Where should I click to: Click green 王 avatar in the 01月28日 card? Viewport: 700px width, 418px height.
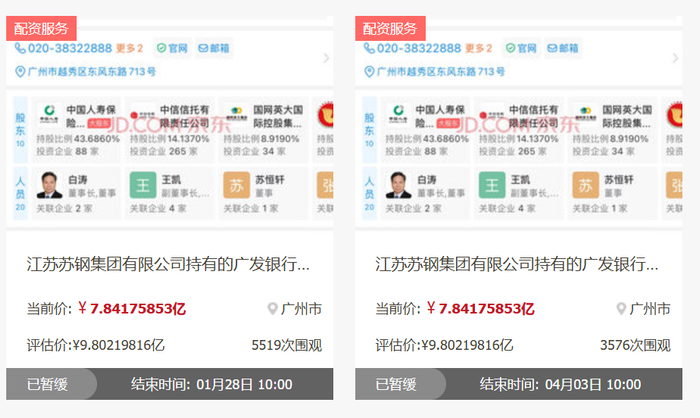coord(143,185)
